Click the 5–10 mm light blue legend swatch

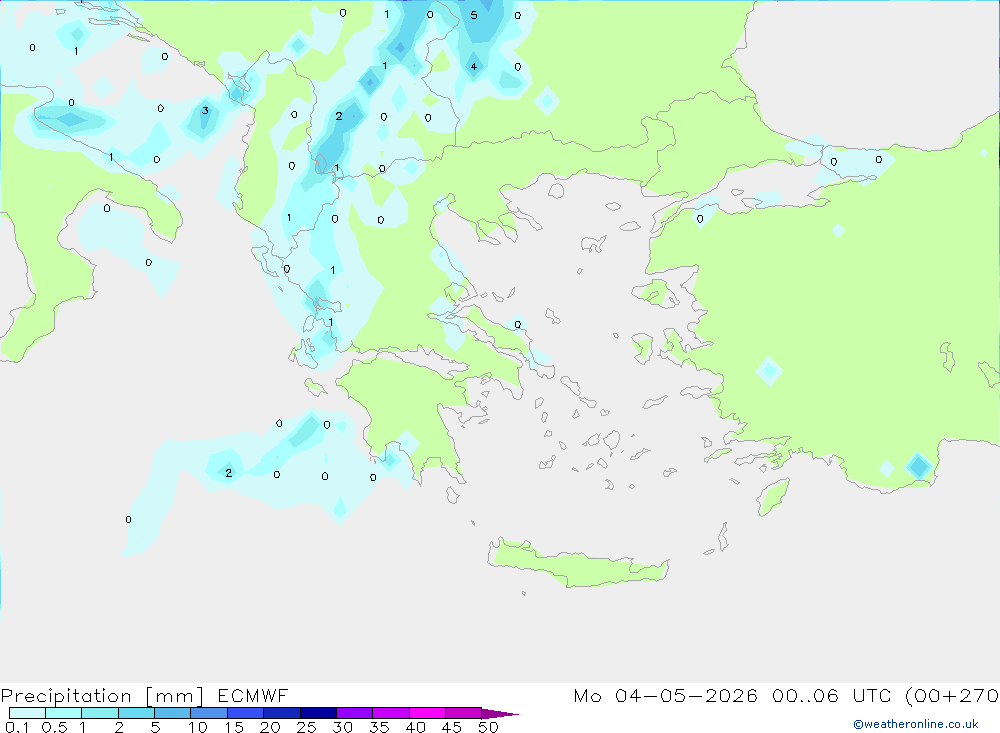coord(172,713)
